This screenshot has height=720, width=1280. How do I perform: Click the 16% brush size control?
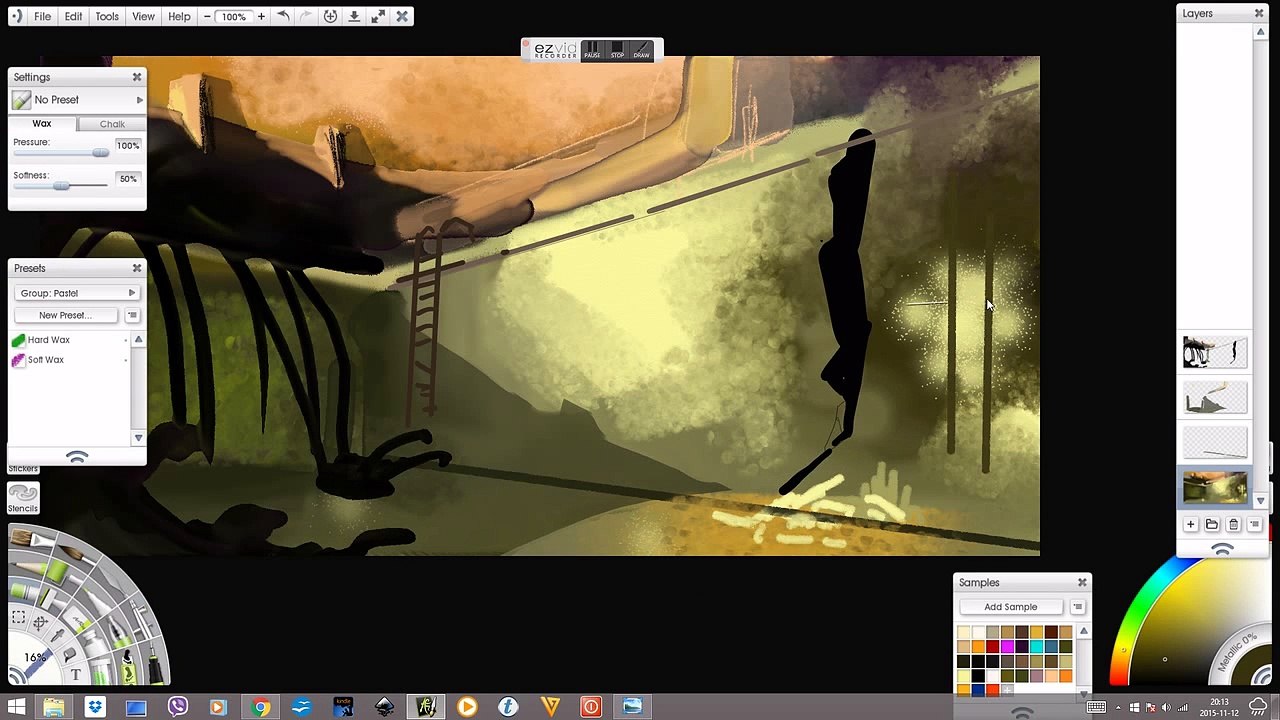tap(35, 657)
